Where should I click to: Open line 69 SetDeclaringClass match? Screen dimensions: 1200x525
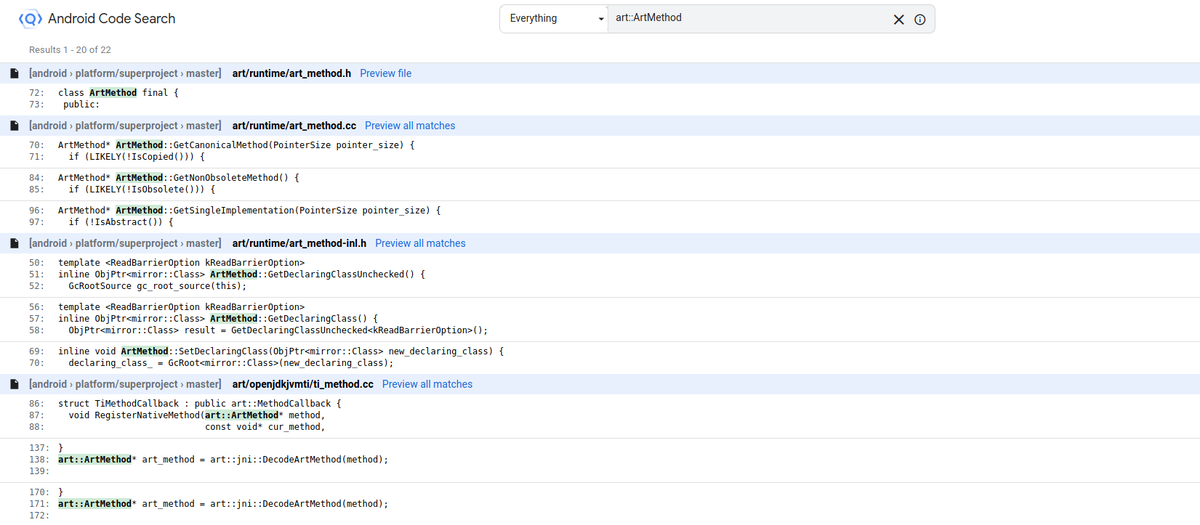tap(281, 351)
